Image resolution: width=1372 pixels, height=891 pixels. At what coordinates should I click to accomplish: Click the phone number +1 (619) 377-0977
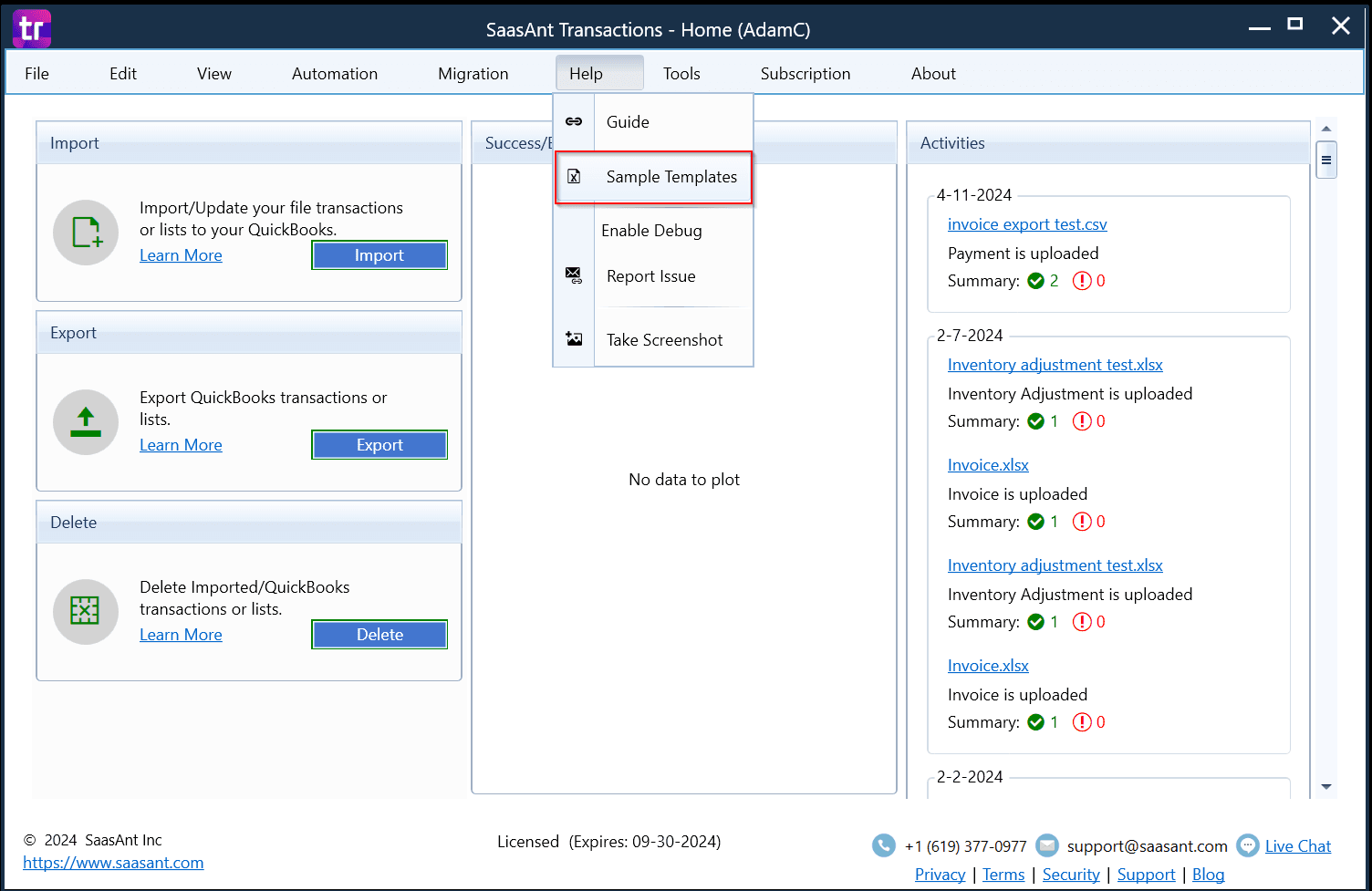click(x=966, y=846)
